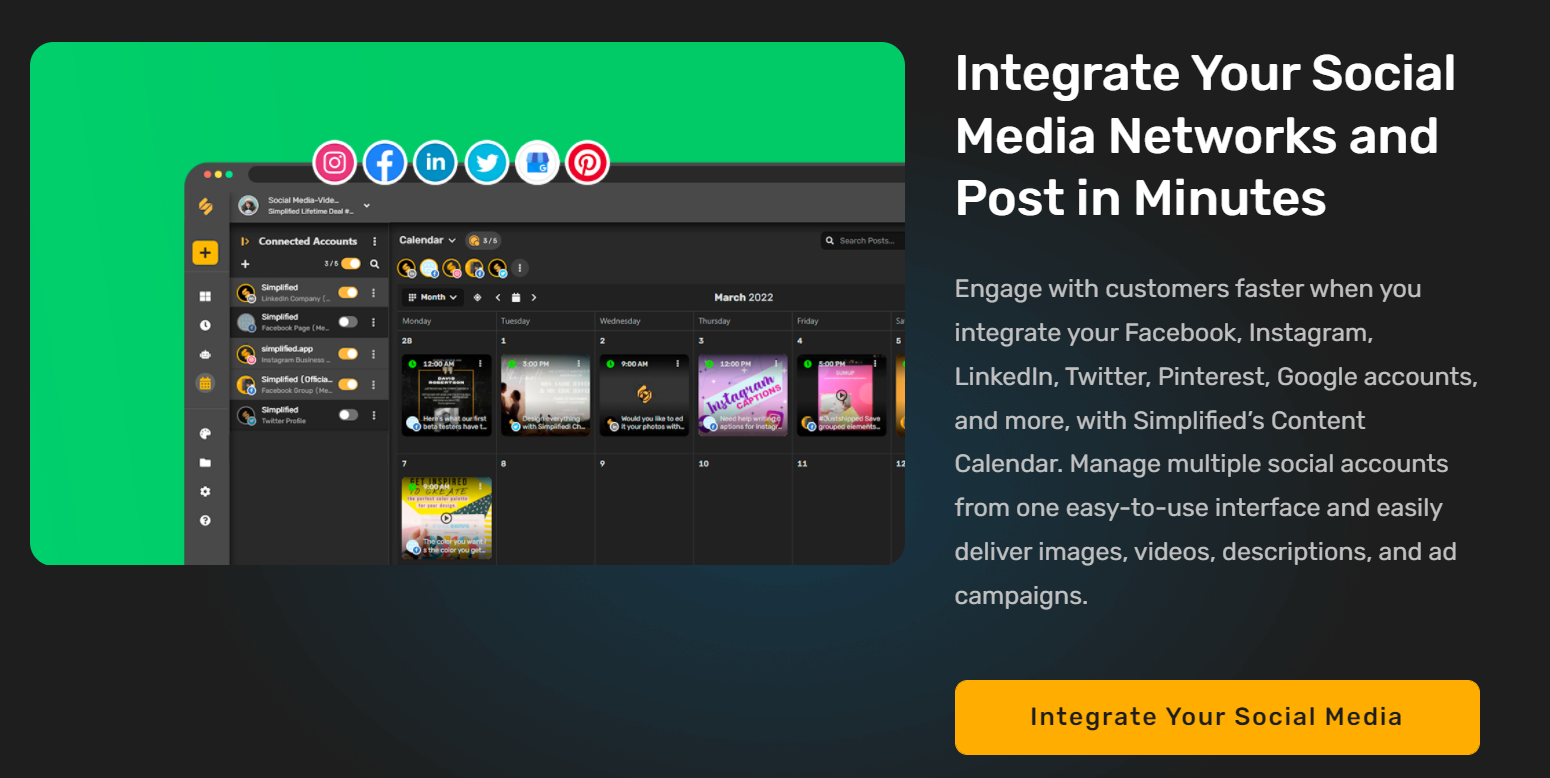Click the Google Business icon badge
The width and height of the screenshot is (1550, 778).
tap(537, 162)
